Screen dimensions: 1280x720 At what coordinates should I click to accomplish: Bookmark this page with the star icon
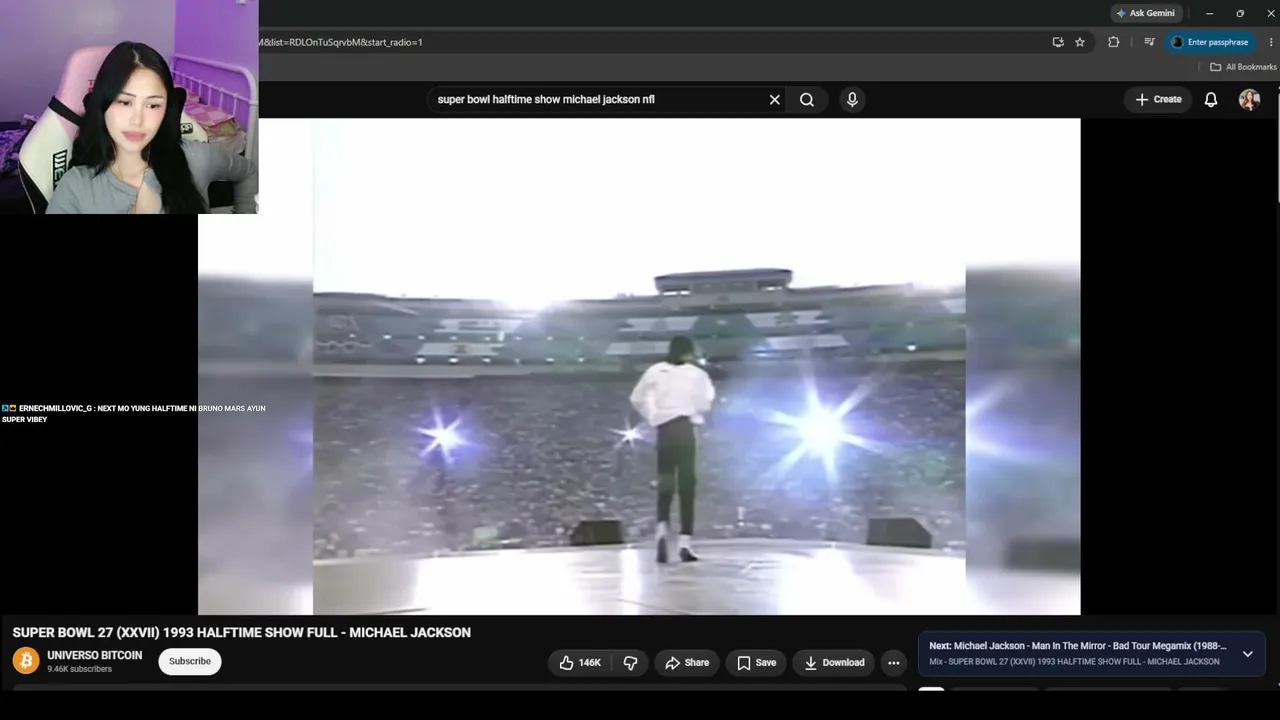click(1080, 42)
